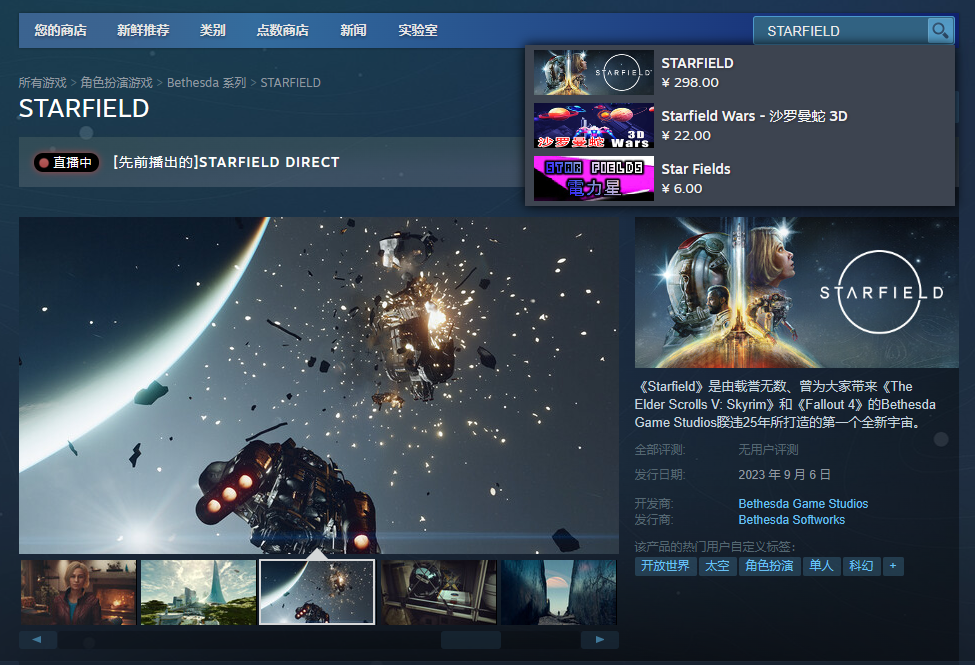This screenshot has width=975, height=665.
Task: Click the 单人 tag
Action: [x=821, y=566]
